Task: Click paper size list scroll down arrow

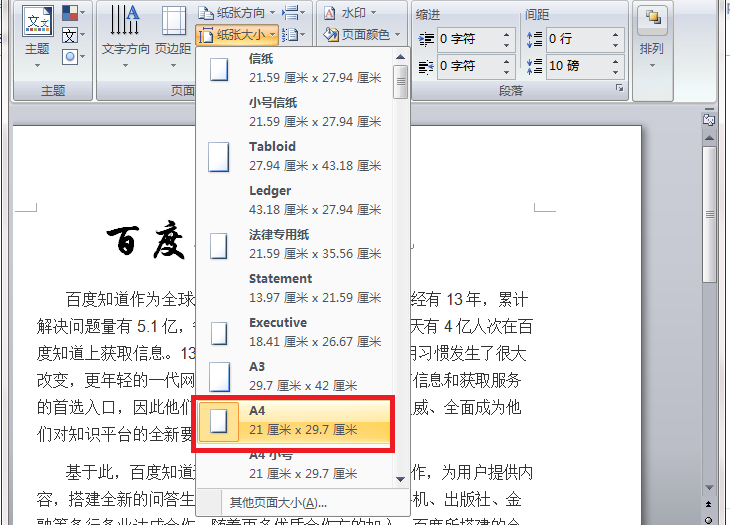Action: pos(400,479)
